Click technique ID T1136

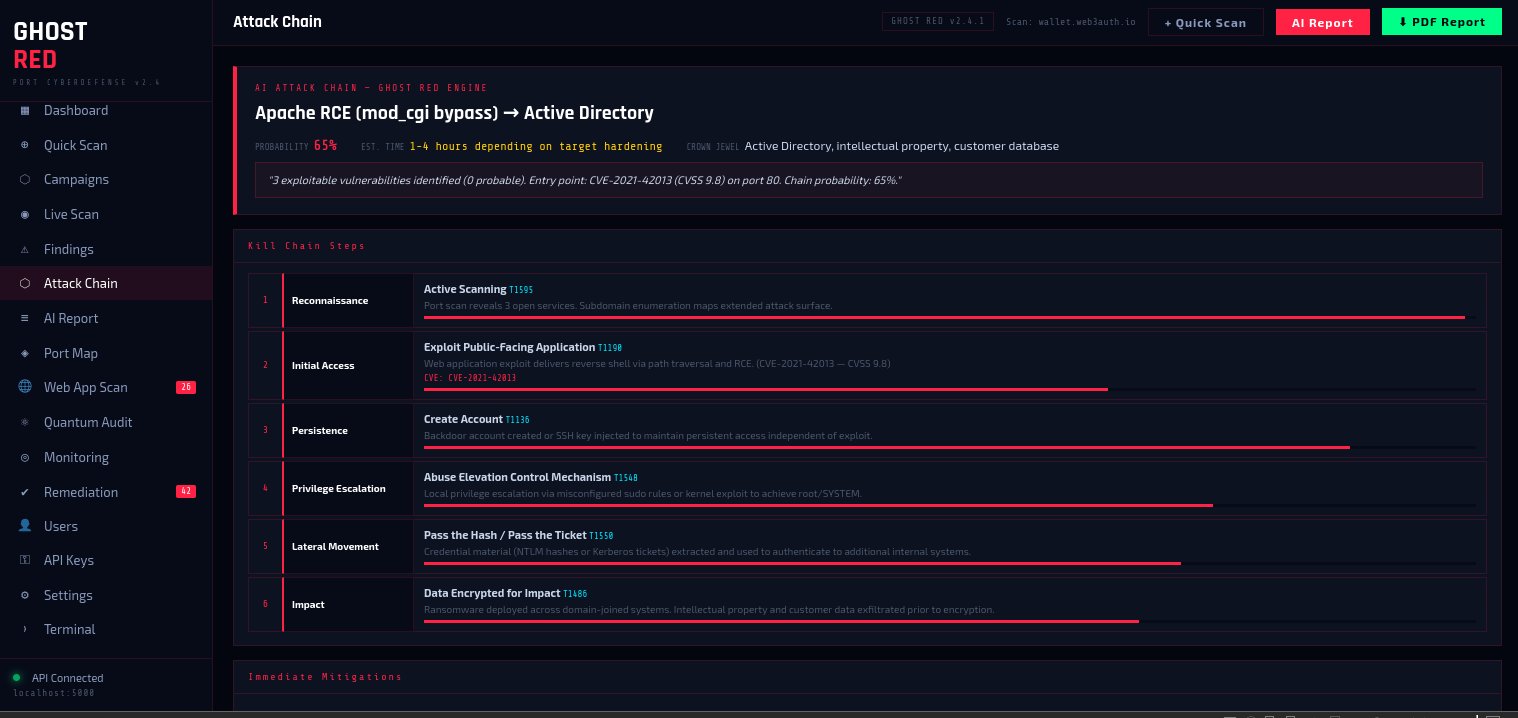click(517, 420)
